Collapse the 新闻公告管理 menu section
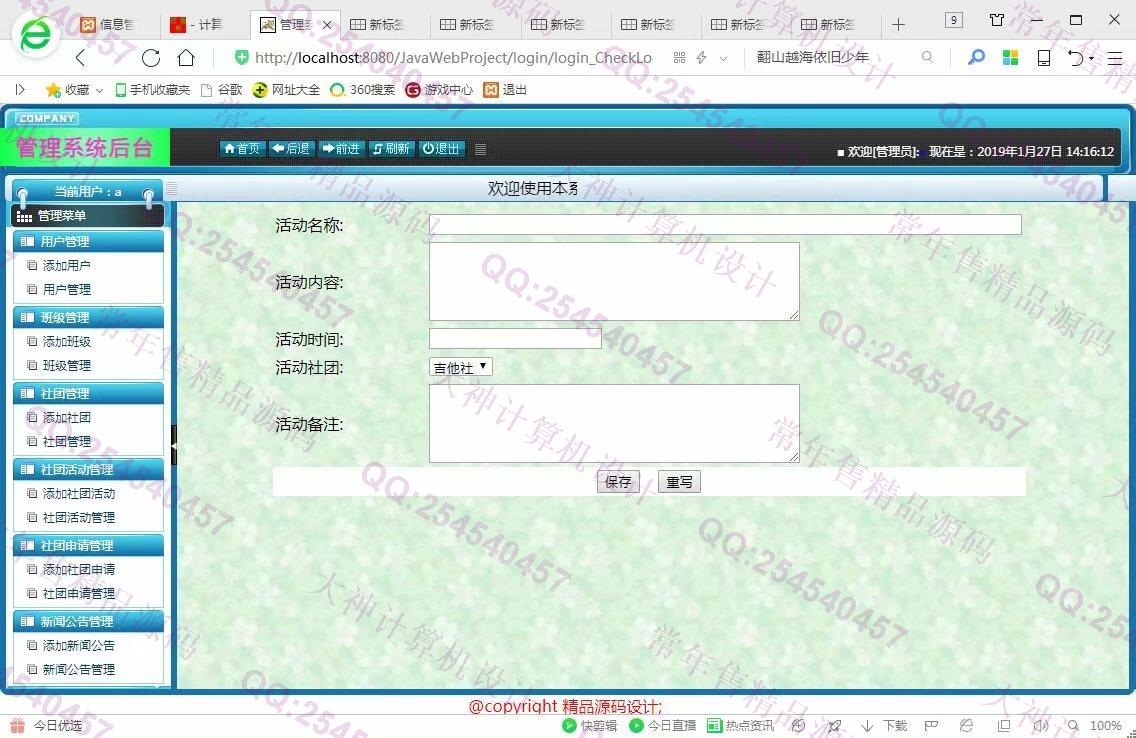Screen dimensions: 1136x738 pos(88,621)
